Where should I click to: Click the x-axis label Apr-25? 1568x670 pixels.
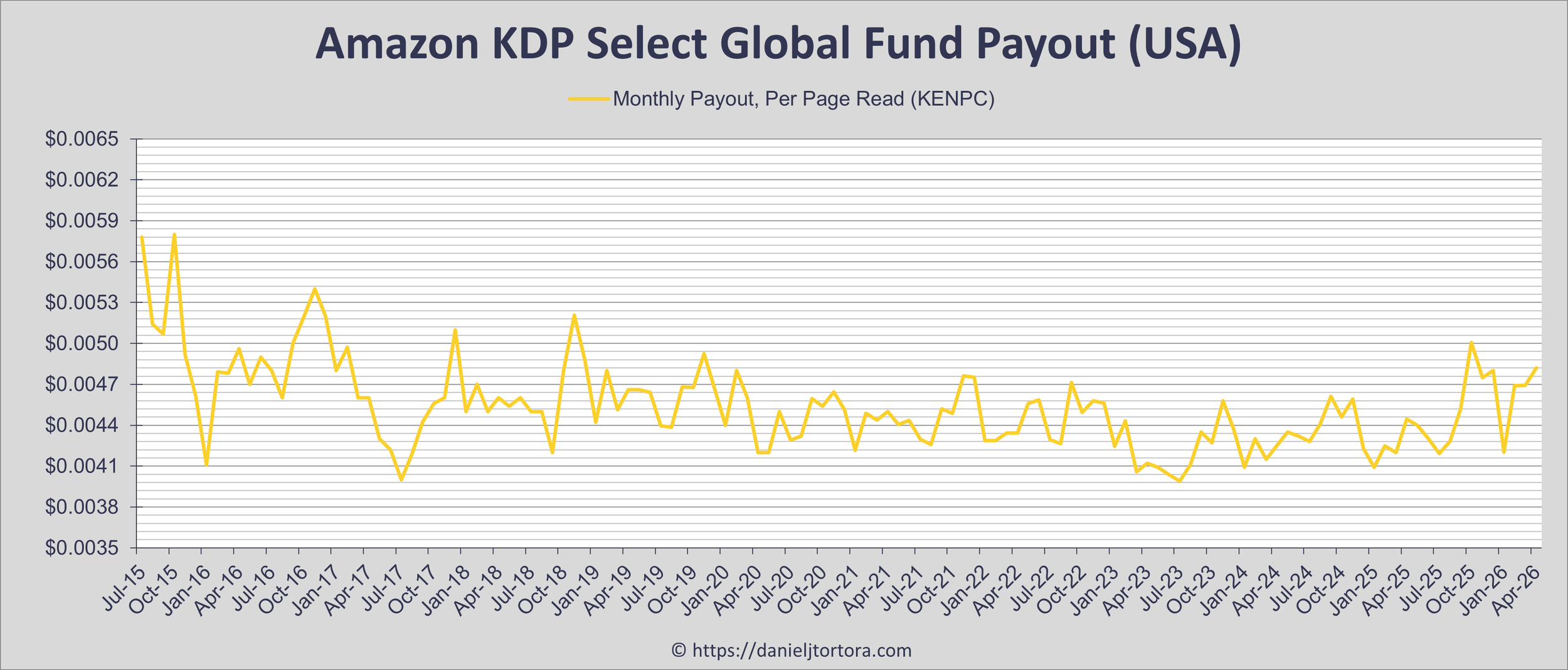point(1387,590)
